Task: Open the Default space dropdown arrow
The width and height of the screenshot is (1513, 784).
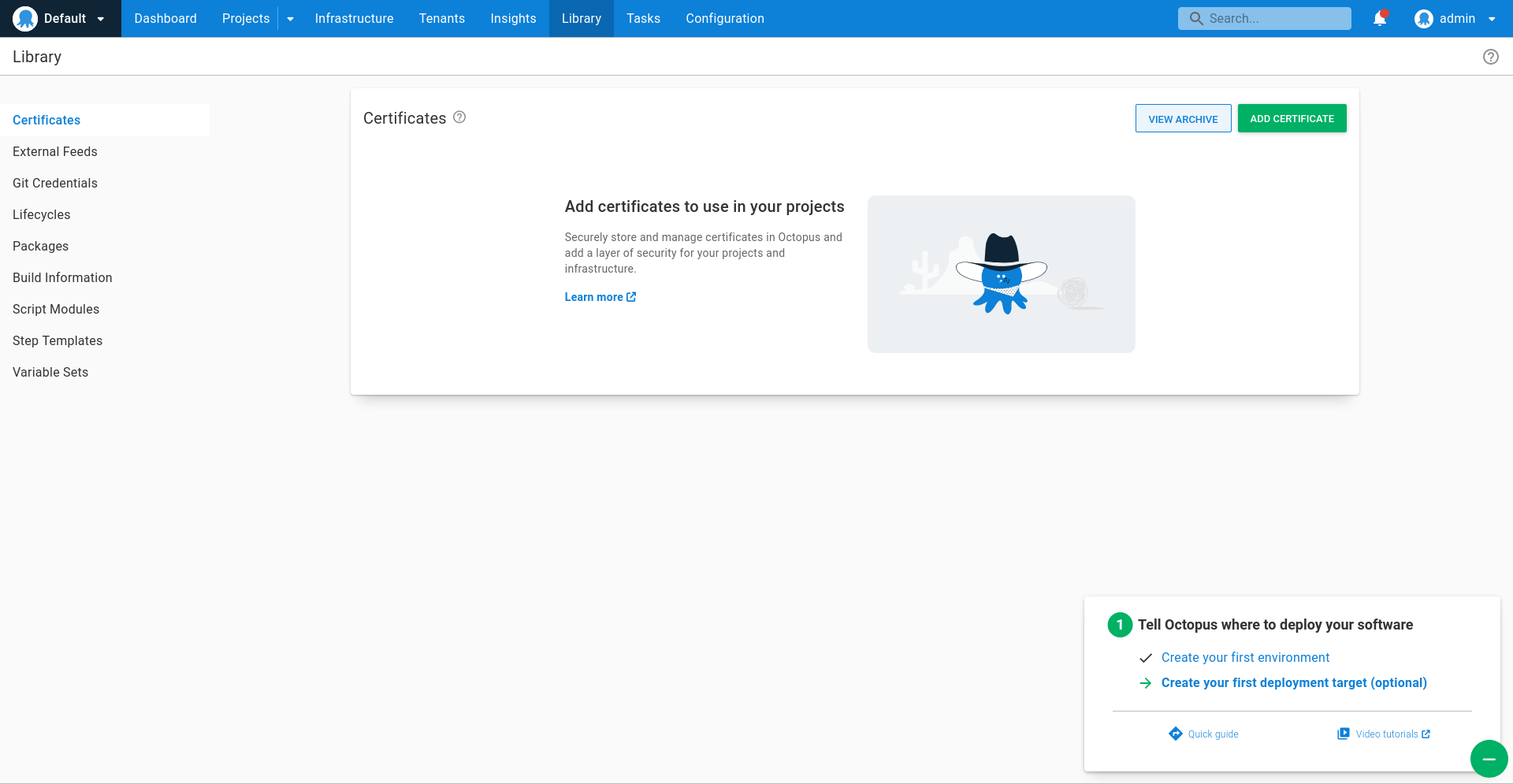Action: click(x=101, y=19)
